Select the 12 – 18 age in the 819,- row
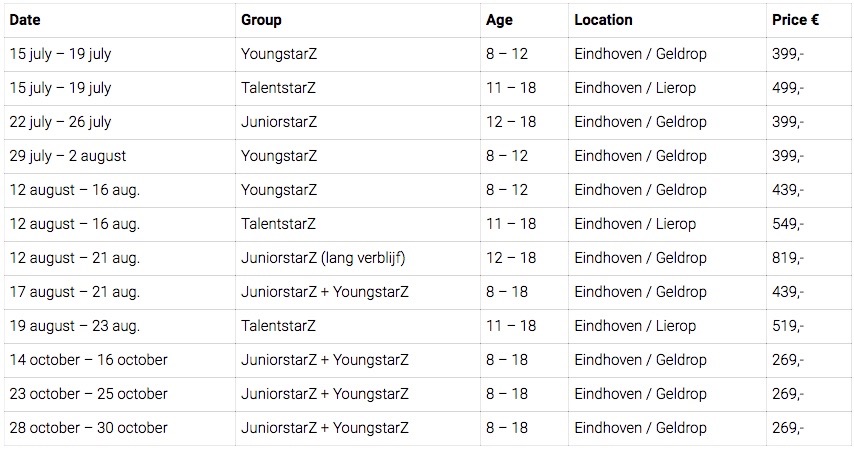 tap(511, 258)
